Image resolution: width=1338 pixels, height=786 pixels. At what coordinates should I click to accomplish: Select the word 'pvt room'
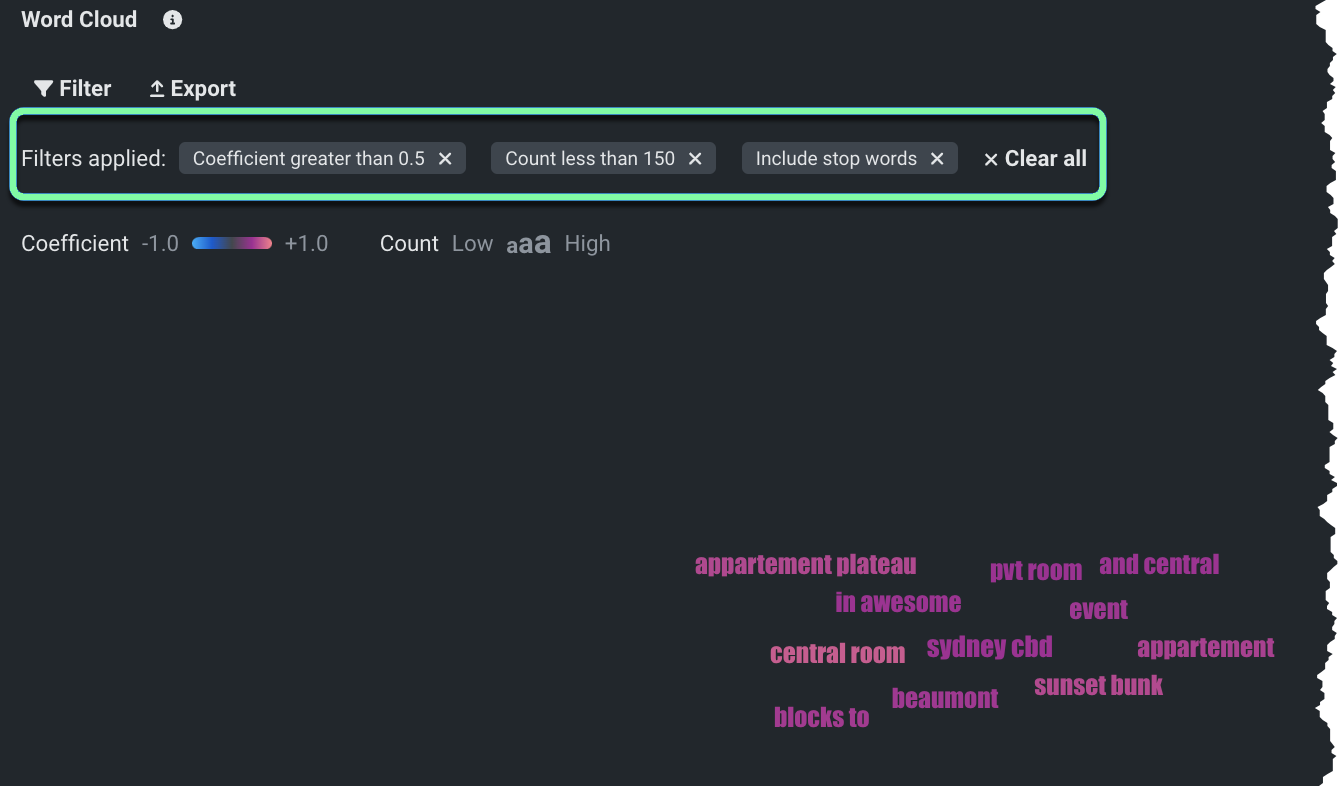pyautogui.click(x=1035, y=571)
